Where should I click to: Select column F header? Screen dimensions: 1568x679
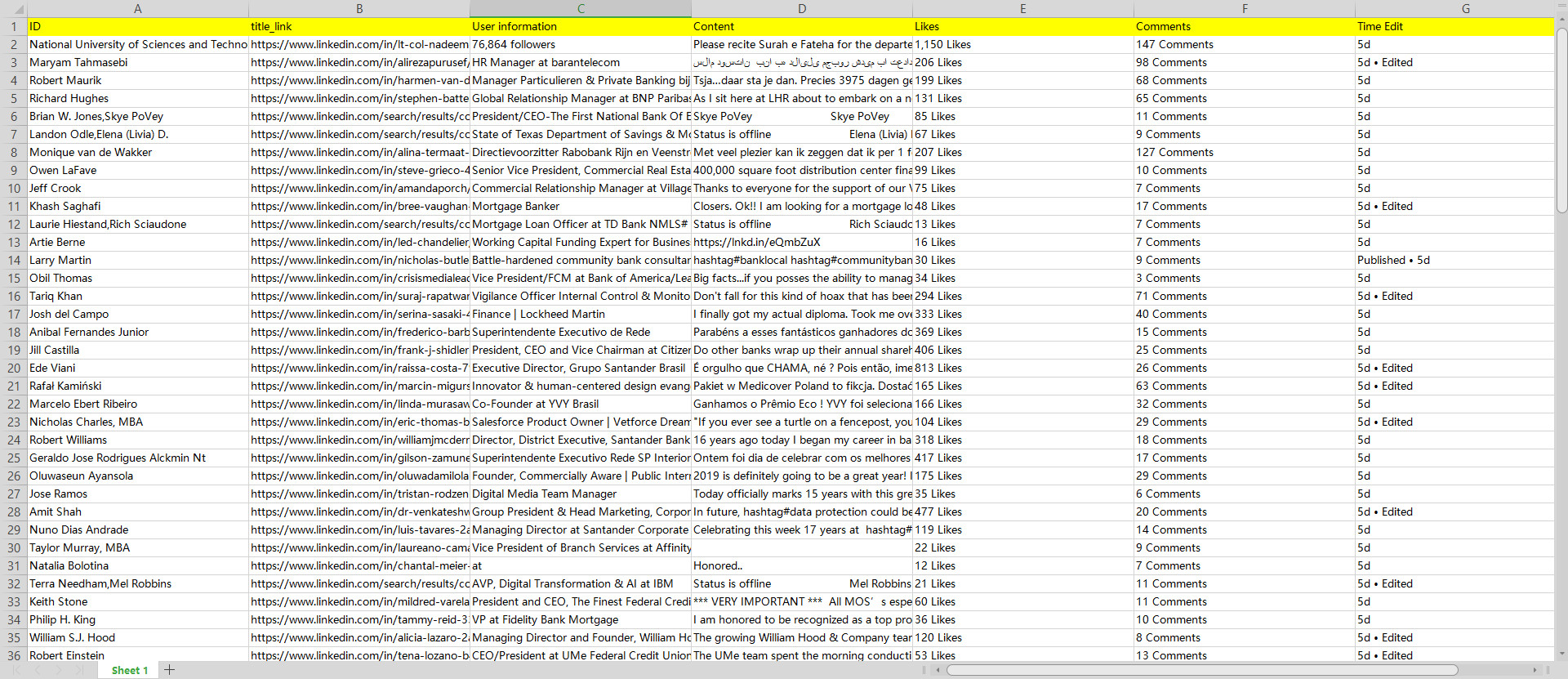(1245, 8)
